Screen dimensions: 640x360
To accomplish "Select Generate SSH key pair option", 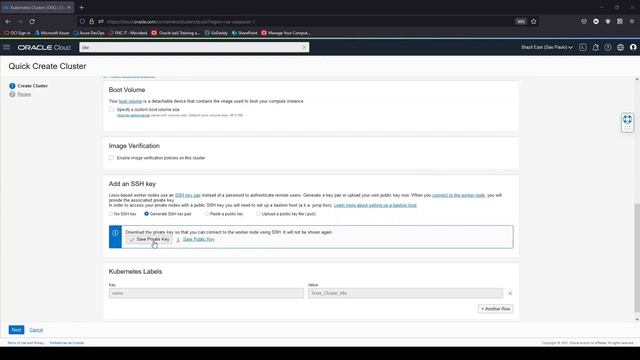I will point(146,214).
